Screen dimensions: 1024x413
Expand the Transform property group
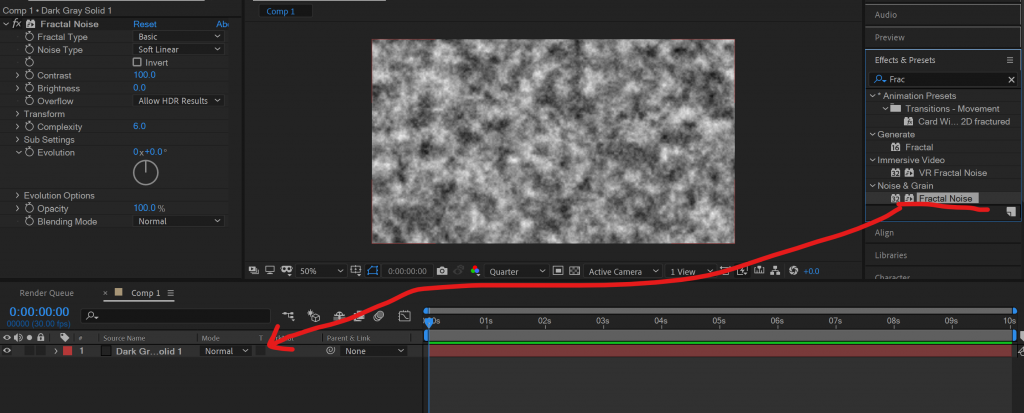pos(18,114)
